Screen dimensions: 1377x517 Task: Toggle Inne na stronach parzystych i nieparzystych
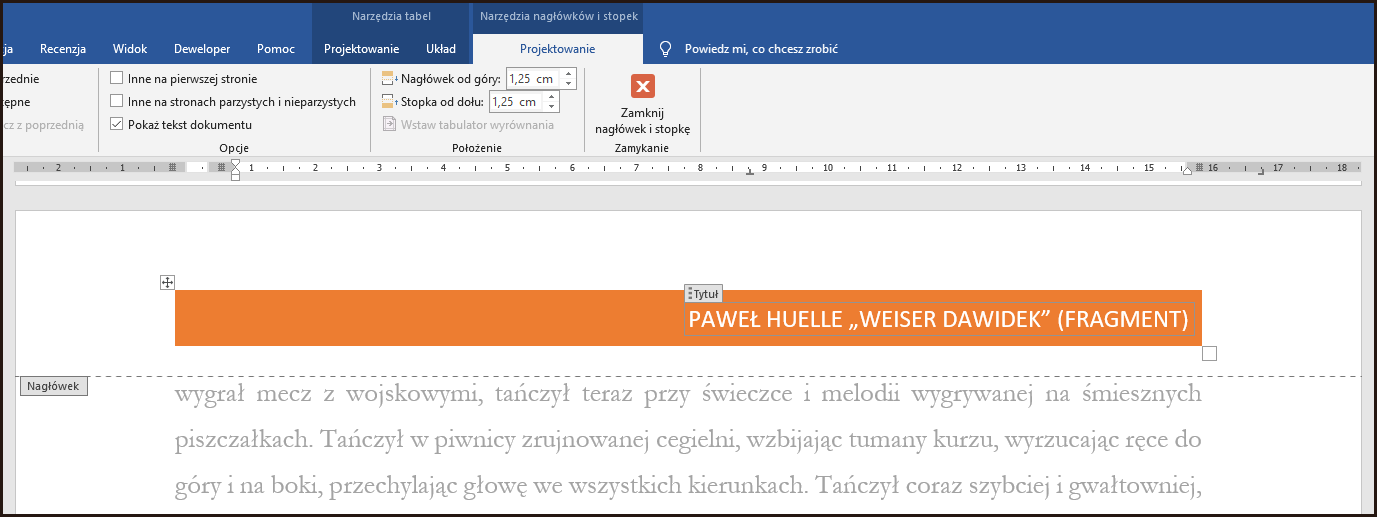point(117,101)
